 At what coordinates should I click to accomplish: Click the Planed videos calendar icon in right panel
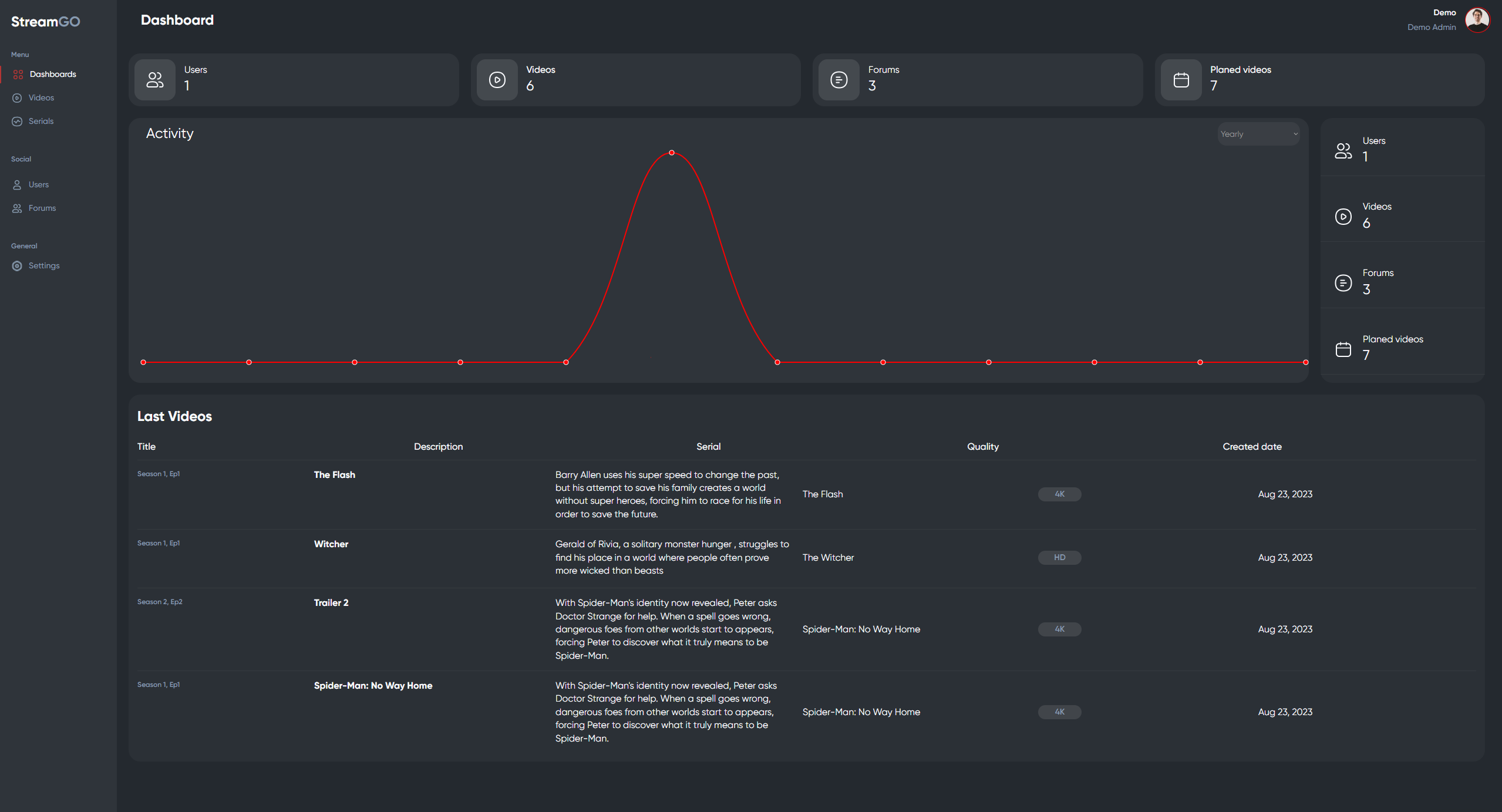point(1343,349)
